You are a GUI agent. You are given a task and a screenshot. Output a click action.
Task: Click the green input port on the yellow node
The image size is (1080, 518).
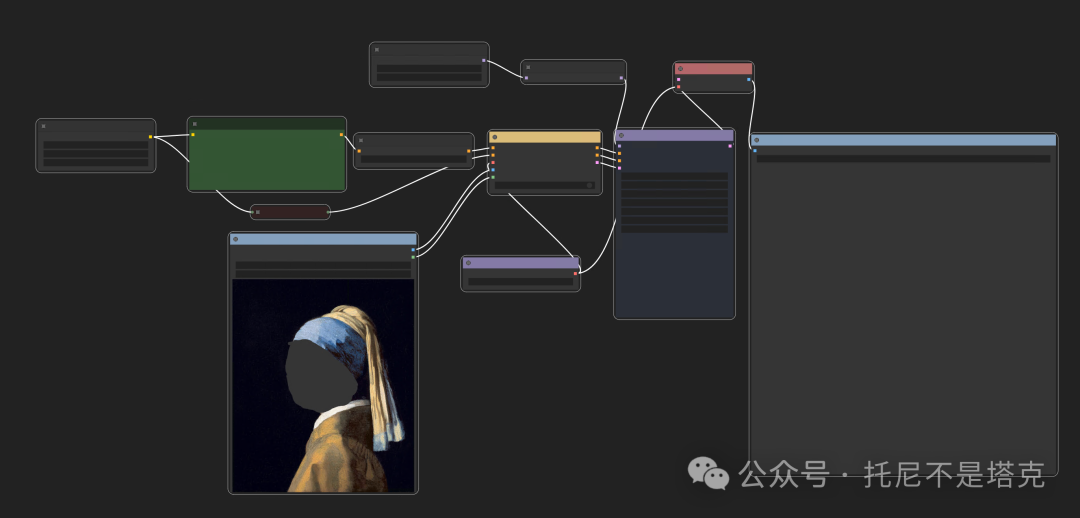tap(493, 177)
